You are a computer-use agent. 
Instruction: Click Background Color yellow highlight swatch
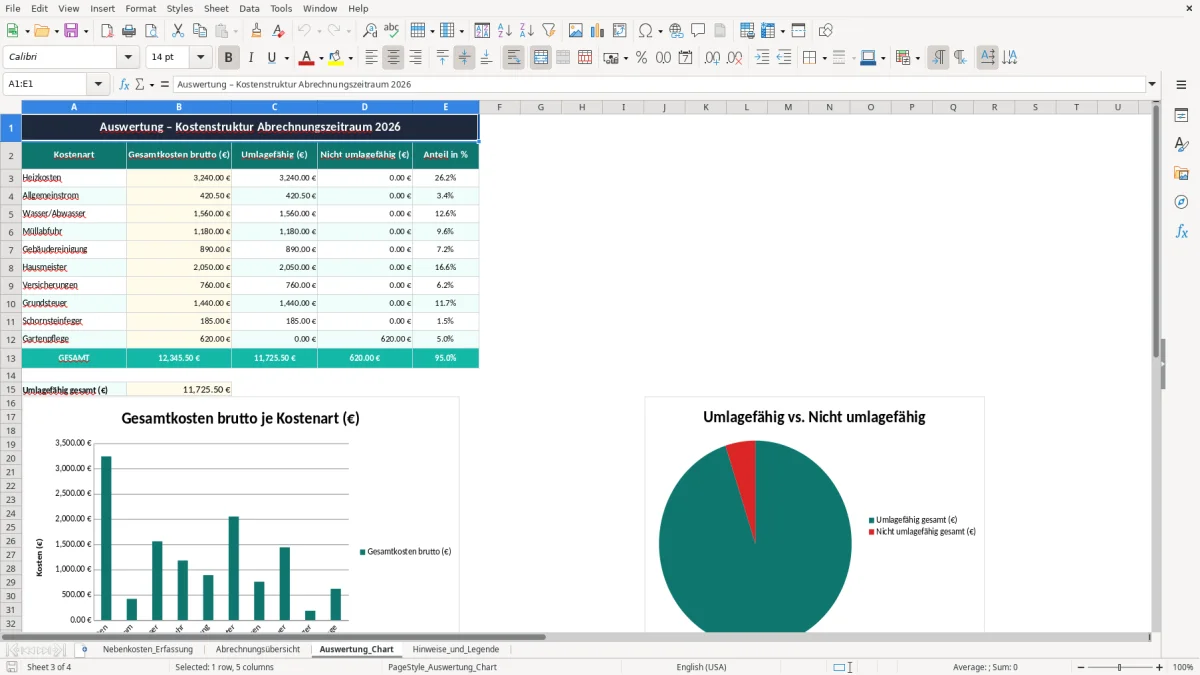tap(336, 58)
